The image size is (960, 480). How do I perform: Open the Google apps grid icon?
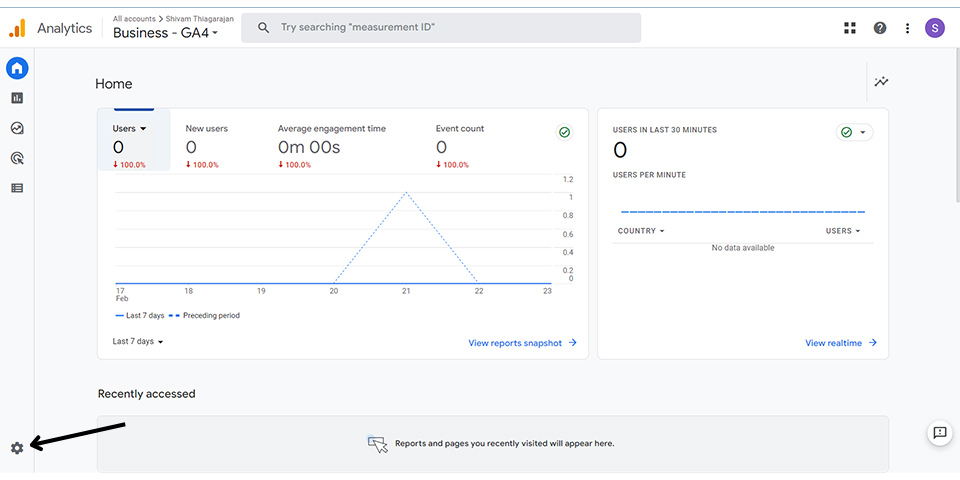(x=850, y=28)
